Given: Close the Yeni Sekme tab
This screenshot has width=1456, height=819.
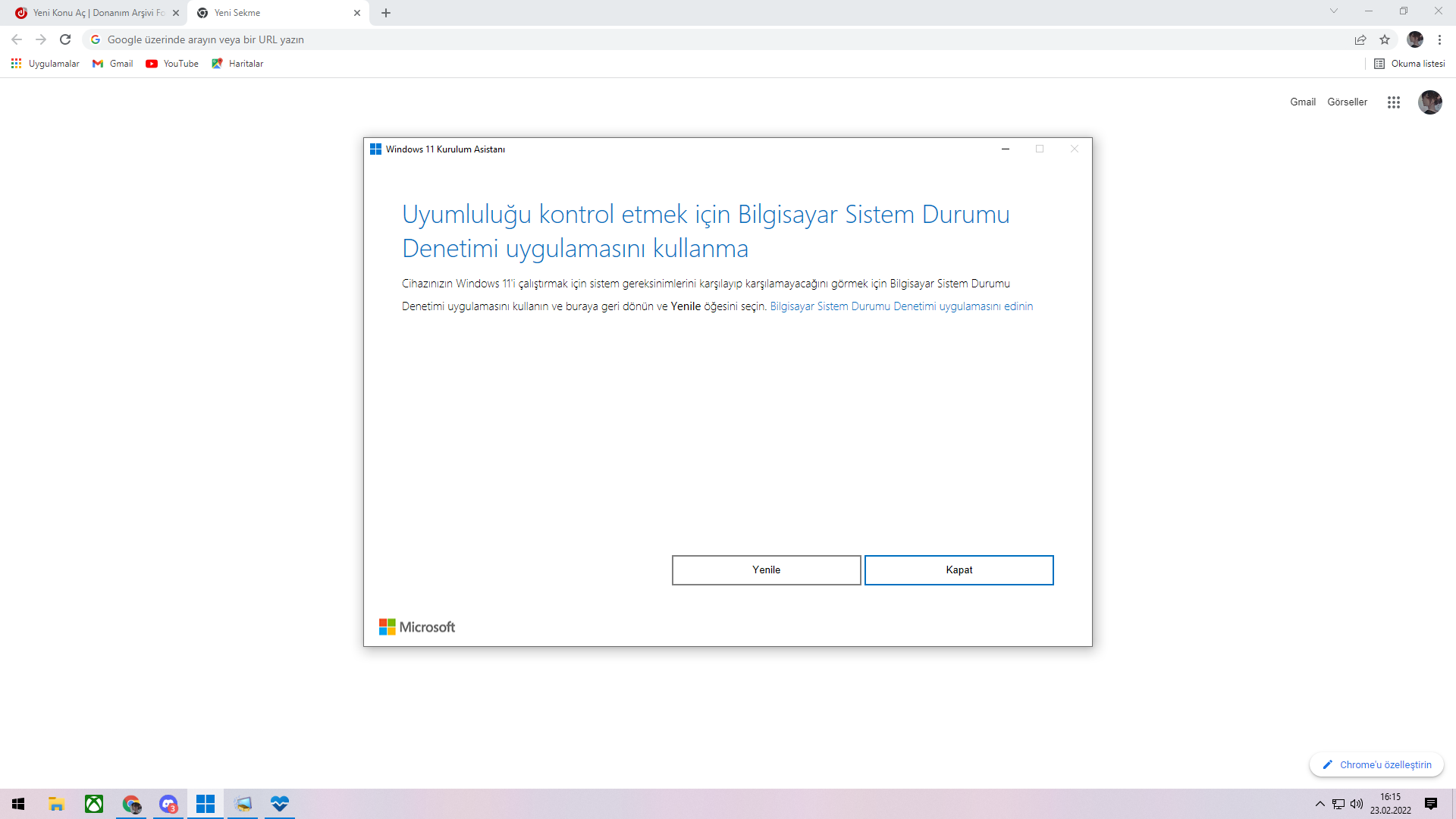Looking at the screenshot, I should click(x=357, y=13).
